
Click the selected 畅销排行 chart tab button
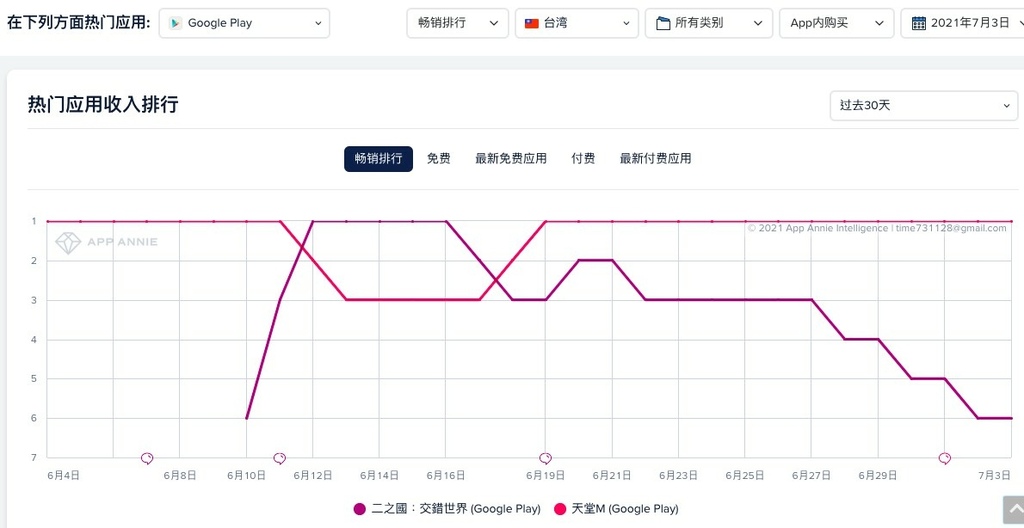pyautogui.click(x=378, y=159)
